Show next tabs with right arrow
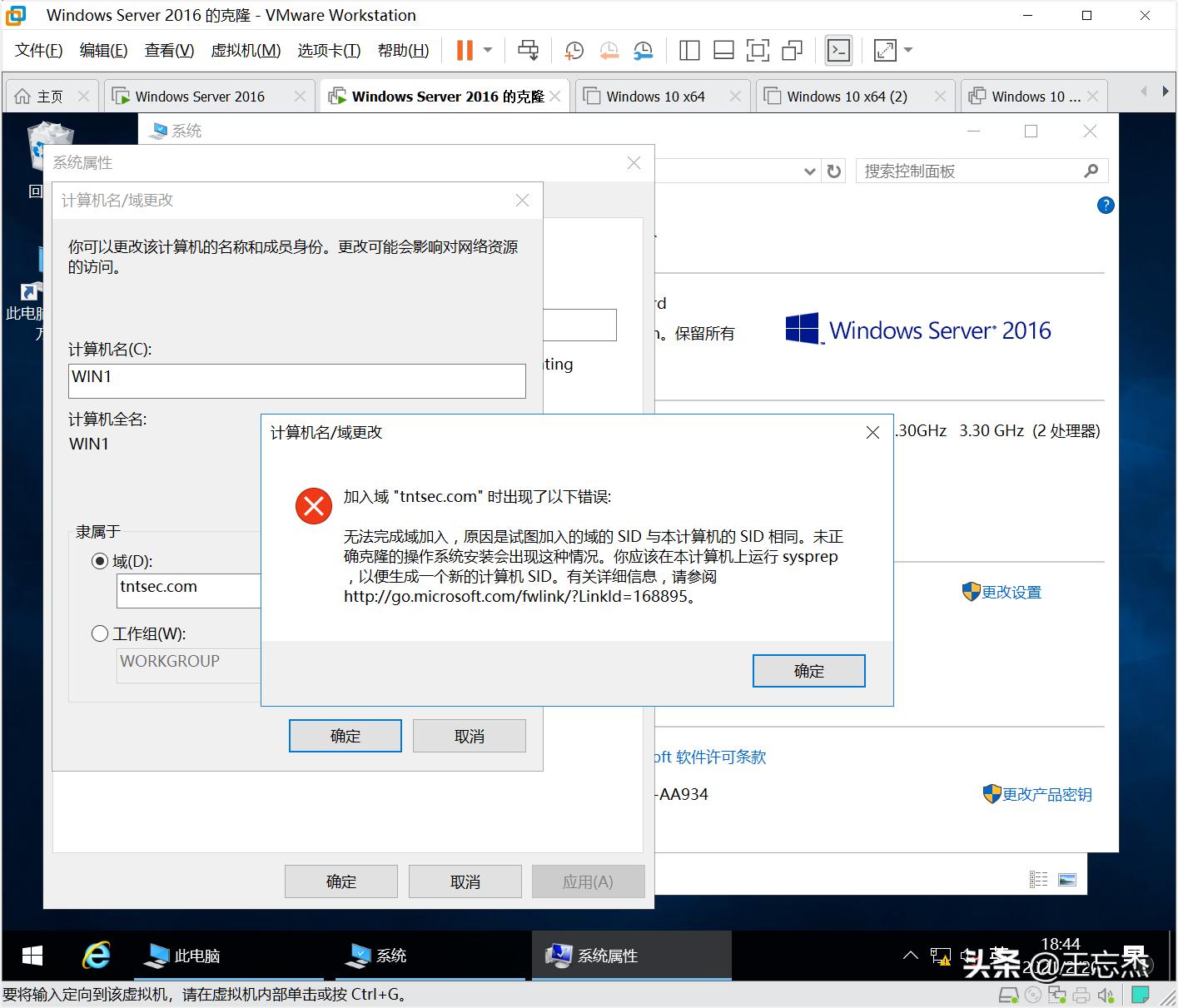The image size is (1178, 1008). click(x=1166, y=91)
